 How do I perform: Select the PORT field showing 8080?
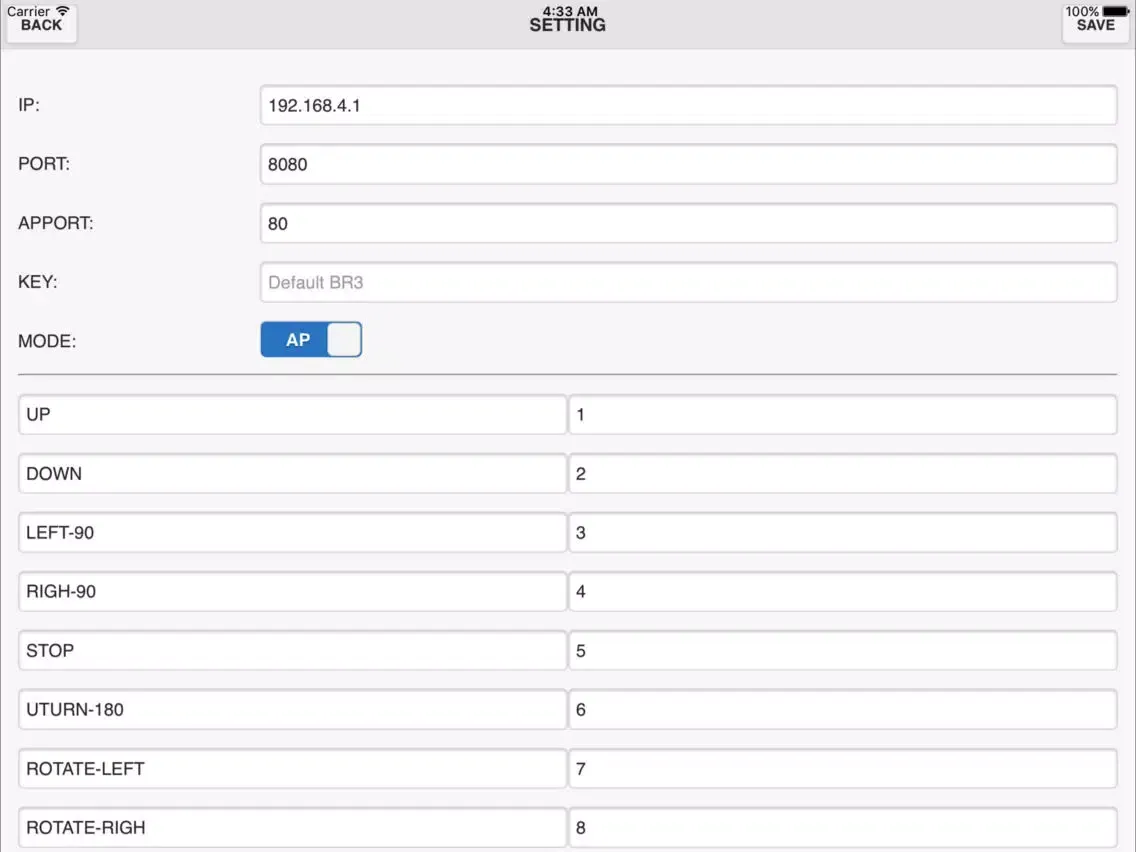(688, 164)
